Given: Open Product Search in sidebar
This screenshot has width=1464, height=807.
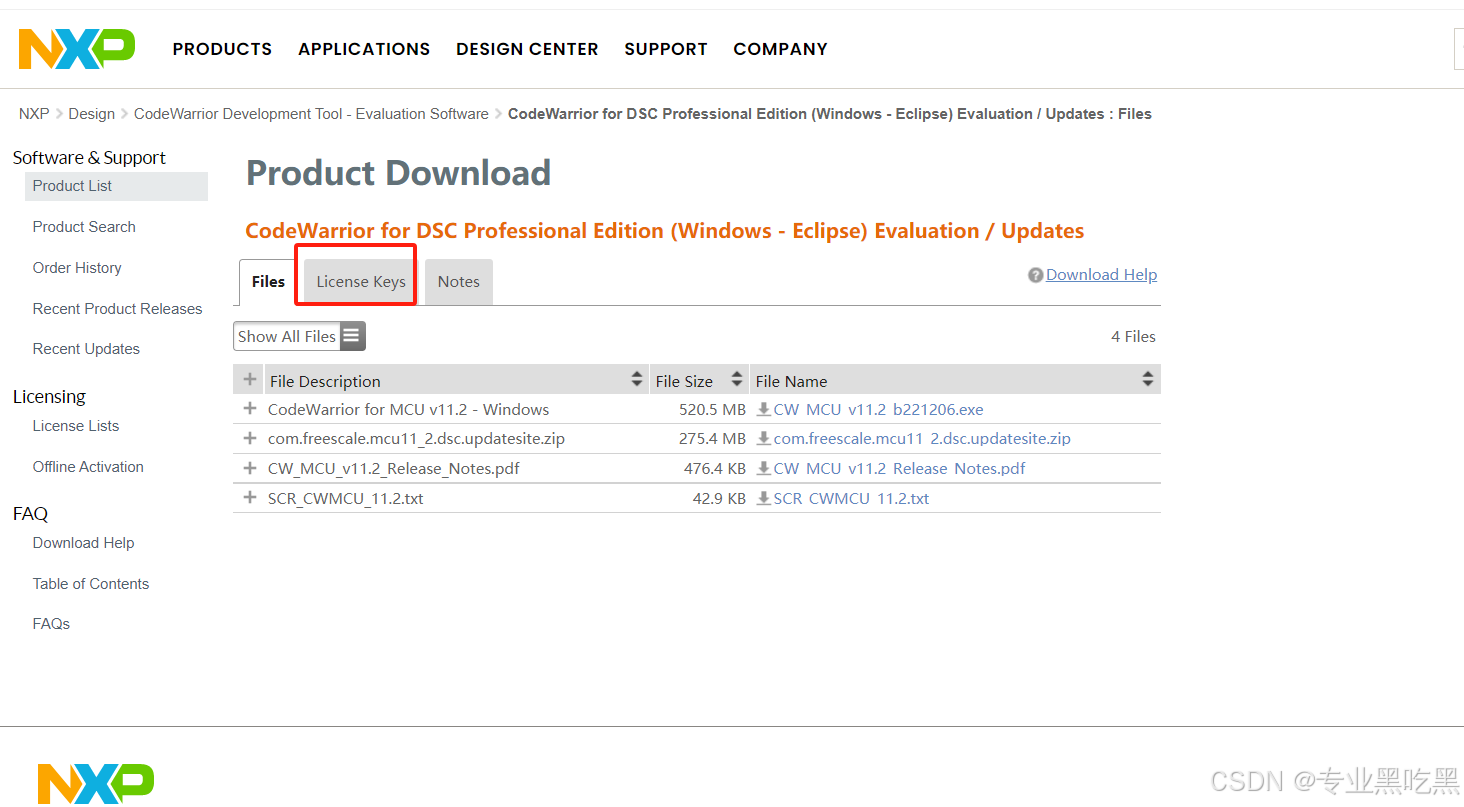Looking at the screenshot, I should 84,227.
